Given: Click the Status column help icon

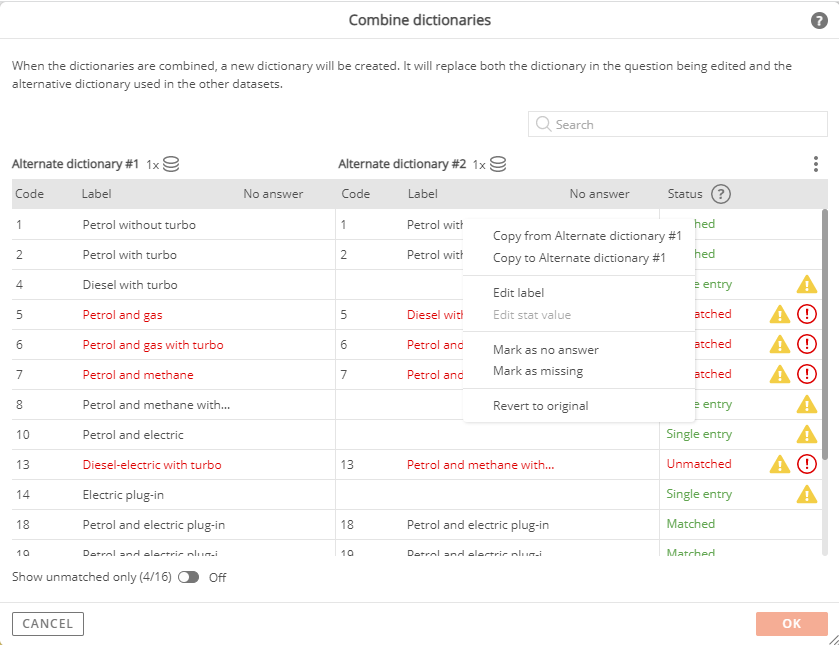Looking at the screenshot, I should tap(721, 194).
